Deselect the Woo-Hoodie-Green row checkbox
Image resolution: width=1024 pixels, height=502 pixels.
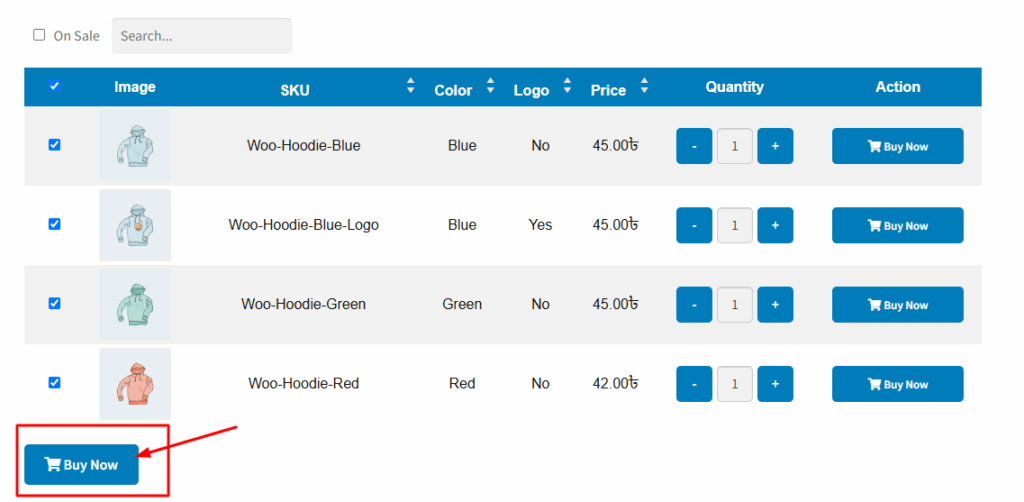[54, 304]
